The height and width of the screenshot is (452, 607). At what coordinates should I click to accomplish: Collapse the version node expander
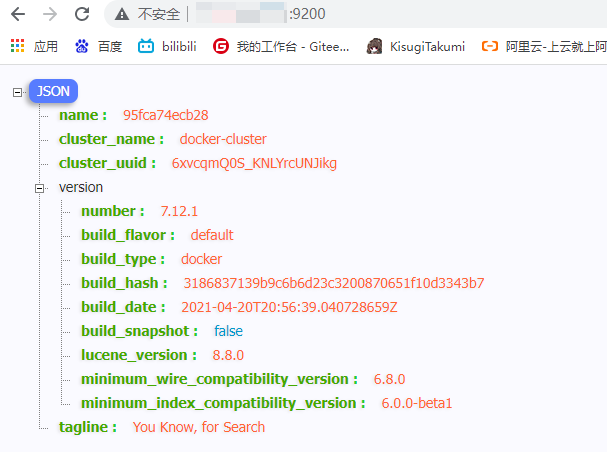coord(40,187)
